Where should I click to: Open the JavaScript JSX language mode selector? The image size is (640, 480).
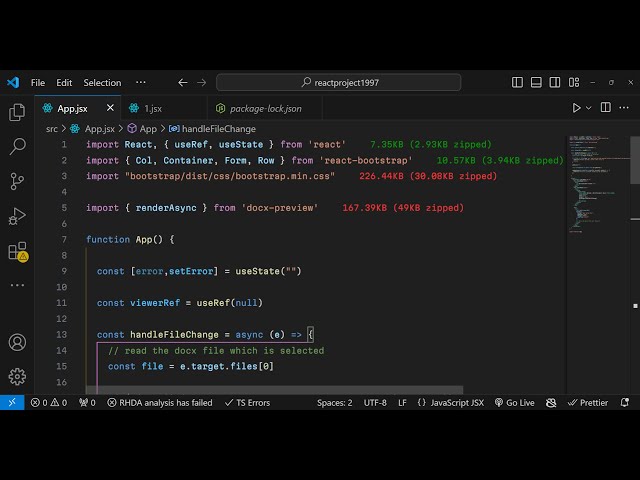click(x=450, y=403)
